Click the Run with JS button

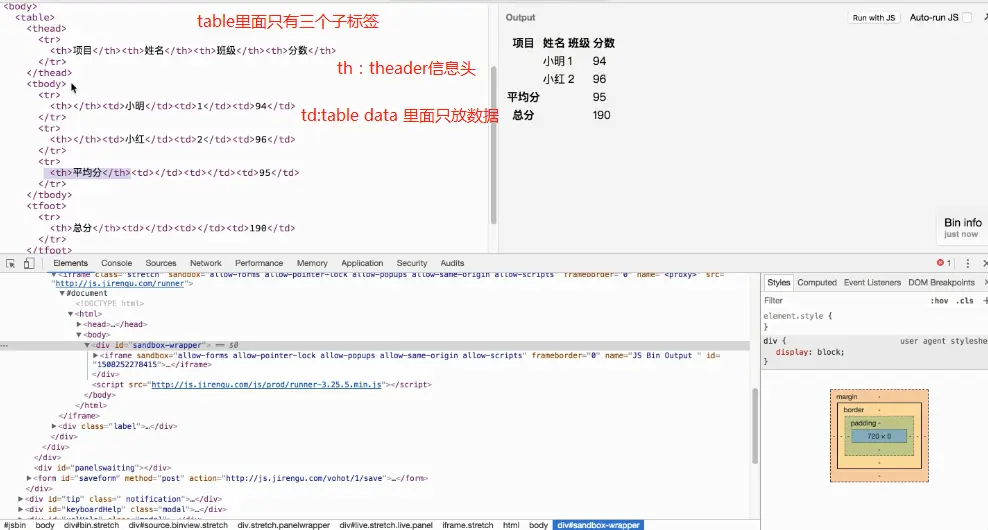tap(874, 18)
